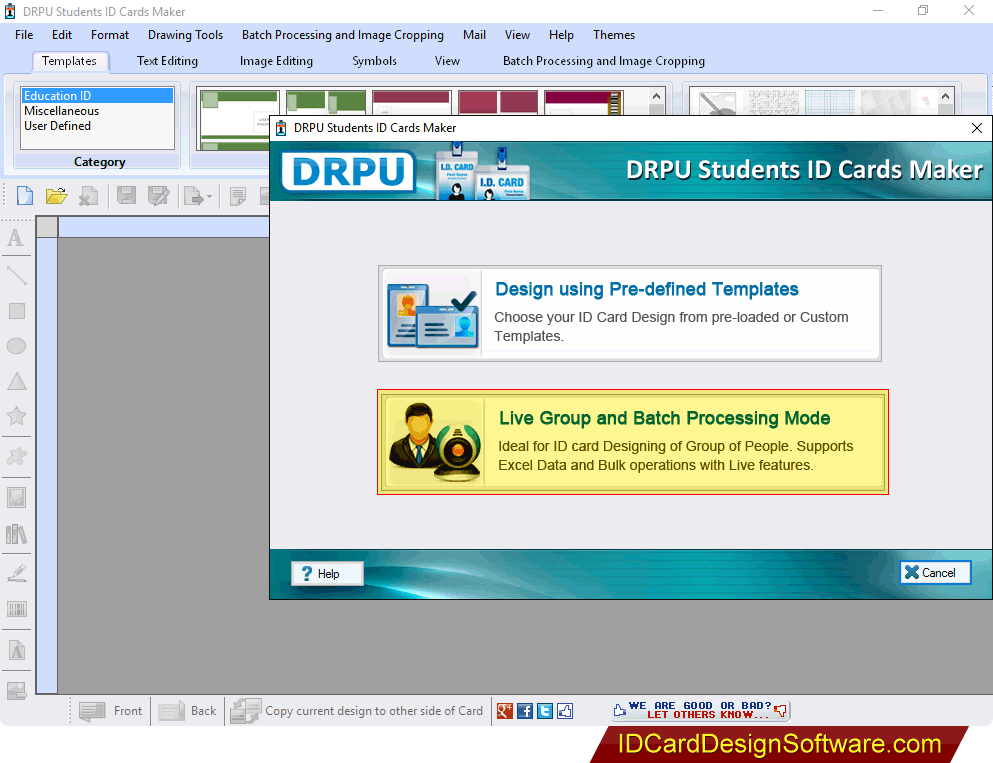Click the Save As pencil-disk icon
Screen dimensions: 993x763
click(x=158, y=196)
